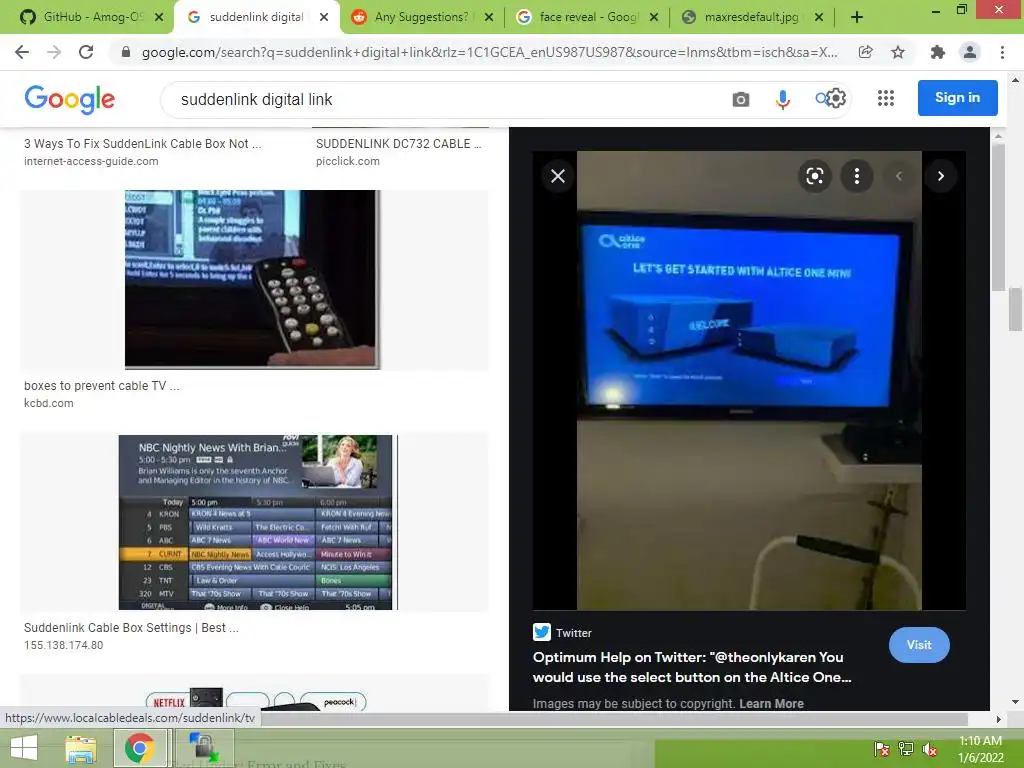Open the preview panel's three-dot options
This screenshot has width=1024, height=768.
click(857, 176)
